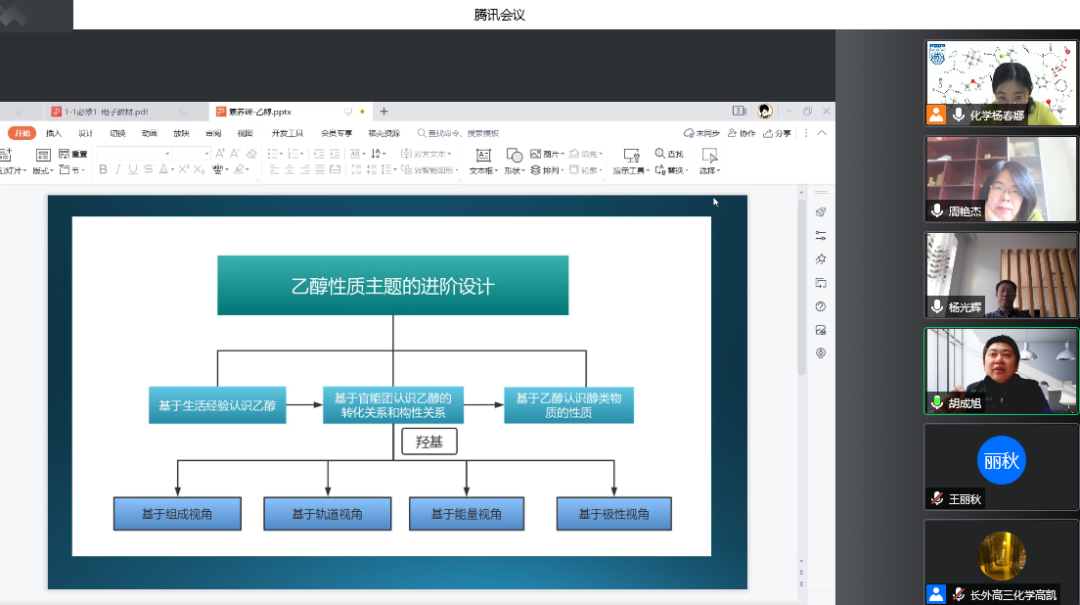Toggle microphone icon for 胡成旭
This screenshot has width=1080, height=605.
click(x=937, y=402)
